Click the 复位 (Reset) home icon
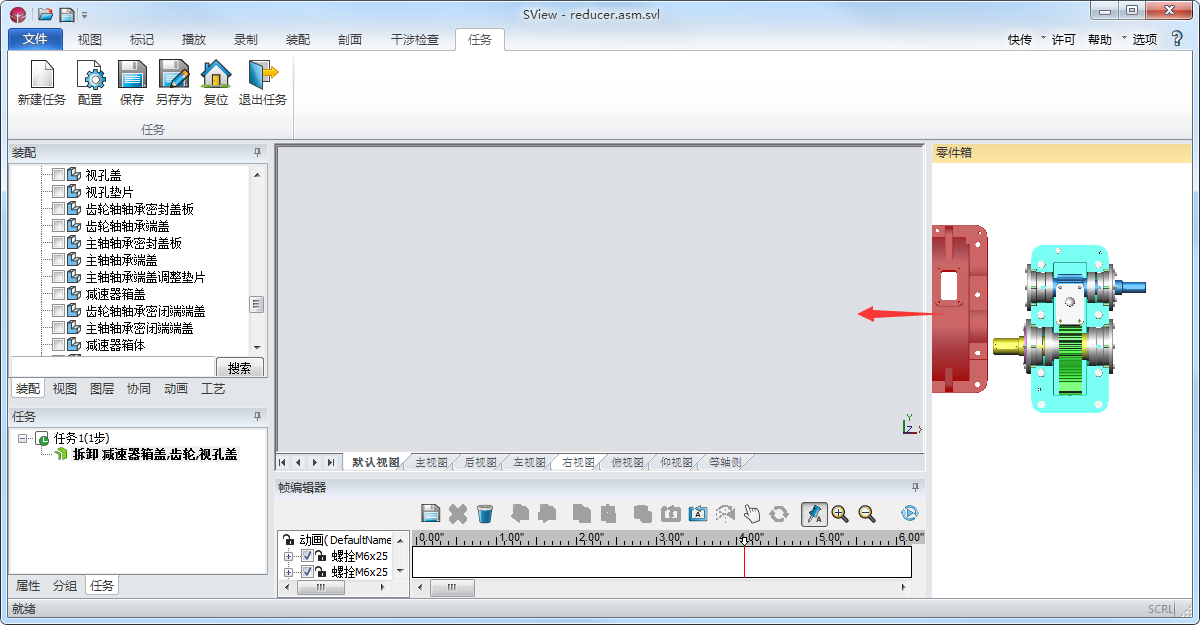The width and height of the screenshot is (1200, 625). 216,76
